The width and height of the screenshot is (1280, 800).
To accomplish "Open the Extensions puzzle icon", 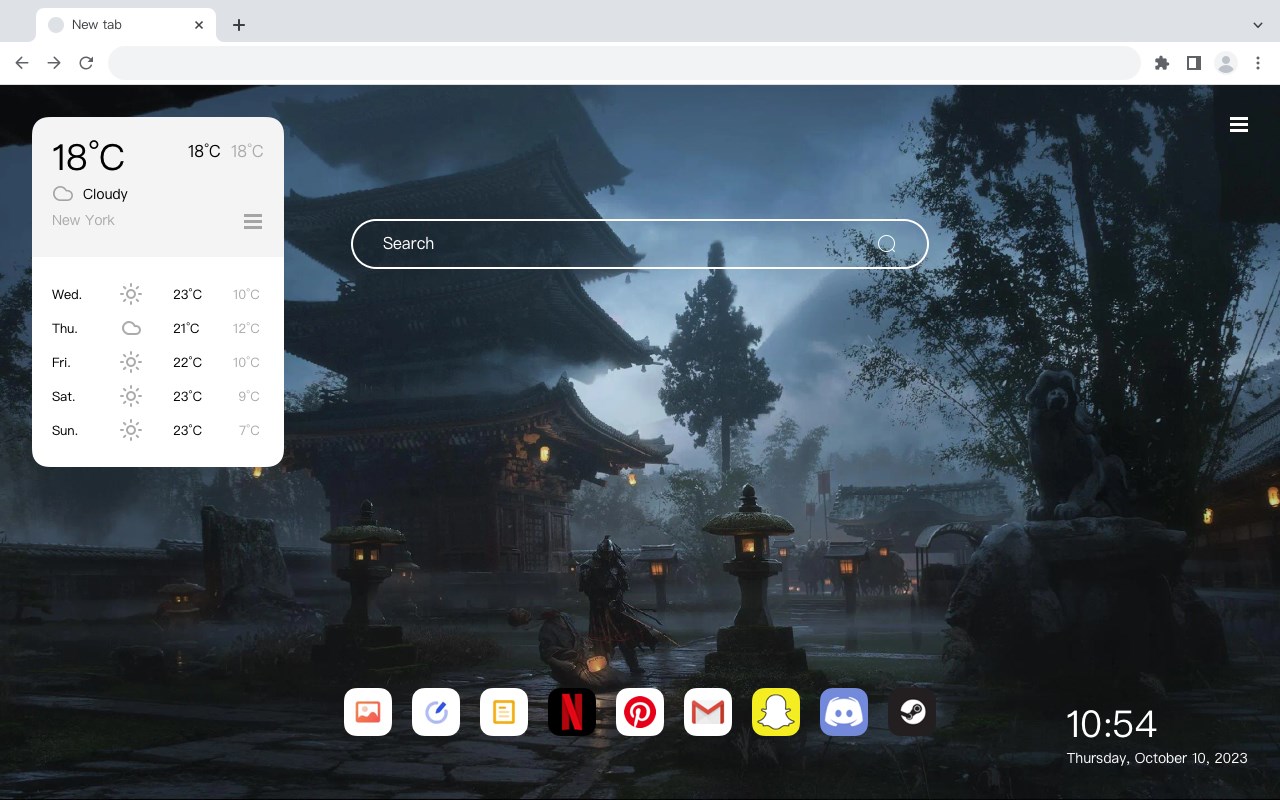I will [x=1161, y=63].
